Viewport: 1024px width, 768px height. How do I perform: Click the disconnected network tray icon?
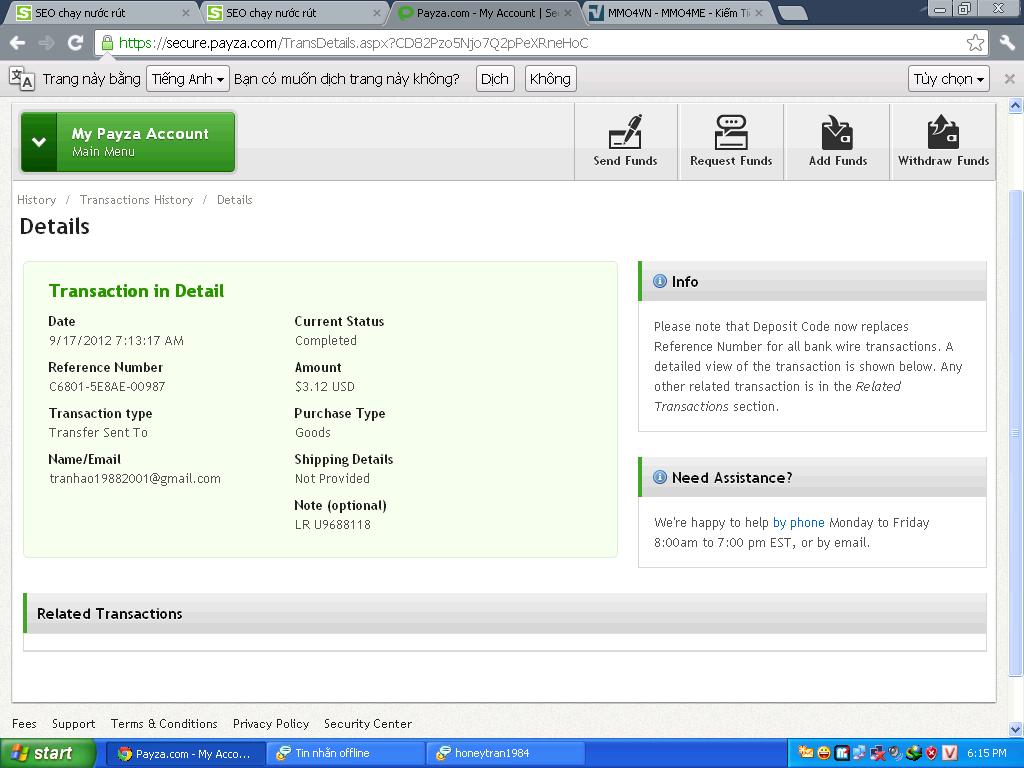tap(878, 753)
